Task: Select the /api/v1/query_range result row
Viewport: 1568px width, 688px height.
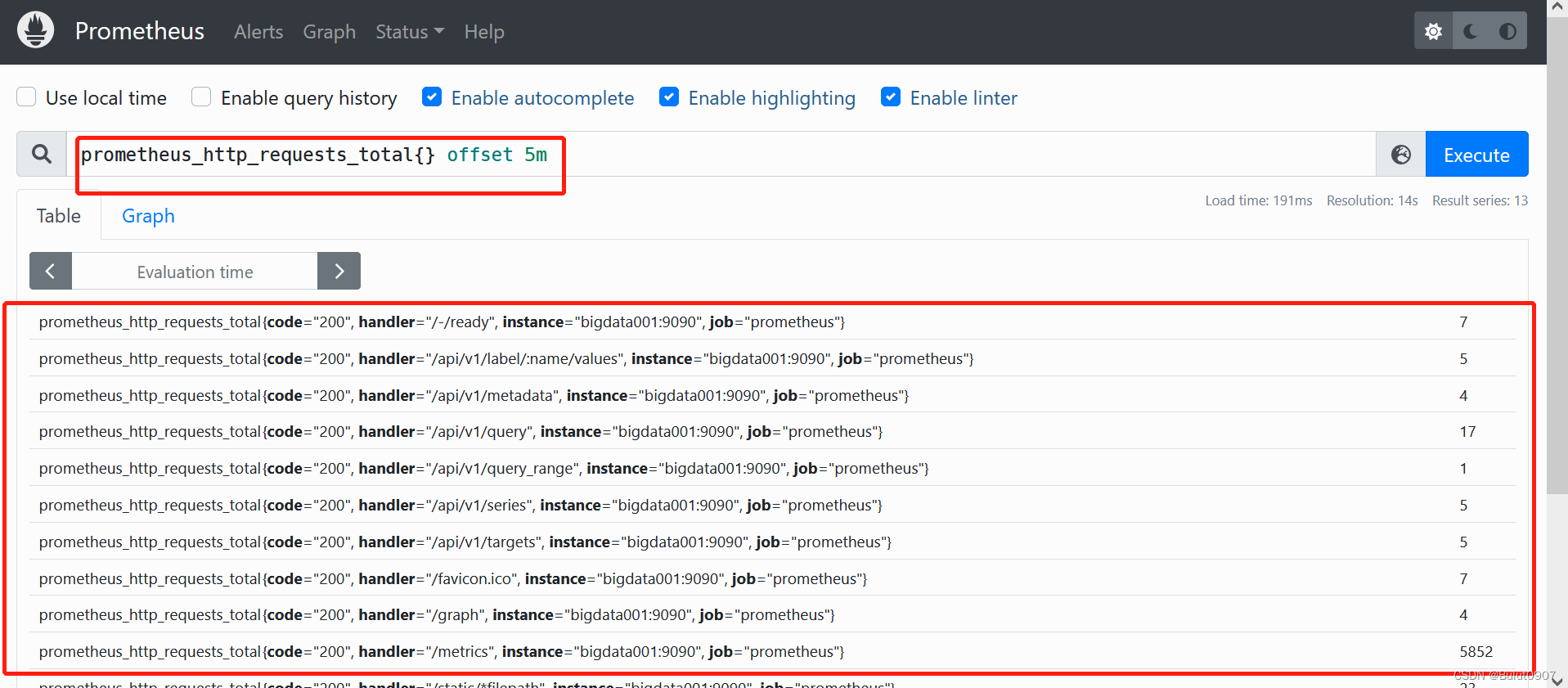Action: [773, 468]
